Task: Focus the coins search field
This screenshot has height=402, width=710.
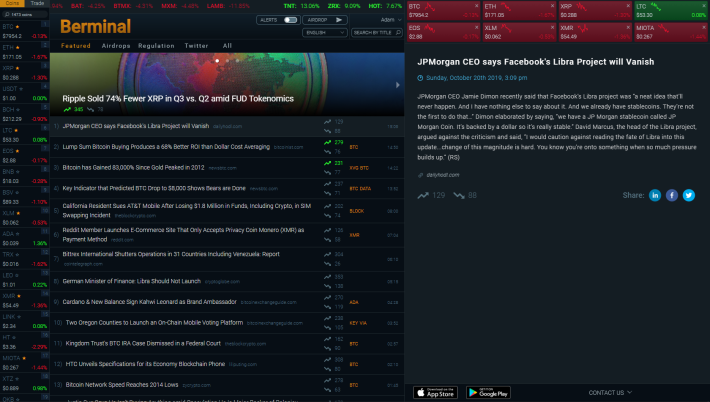Action: [25, 14]
